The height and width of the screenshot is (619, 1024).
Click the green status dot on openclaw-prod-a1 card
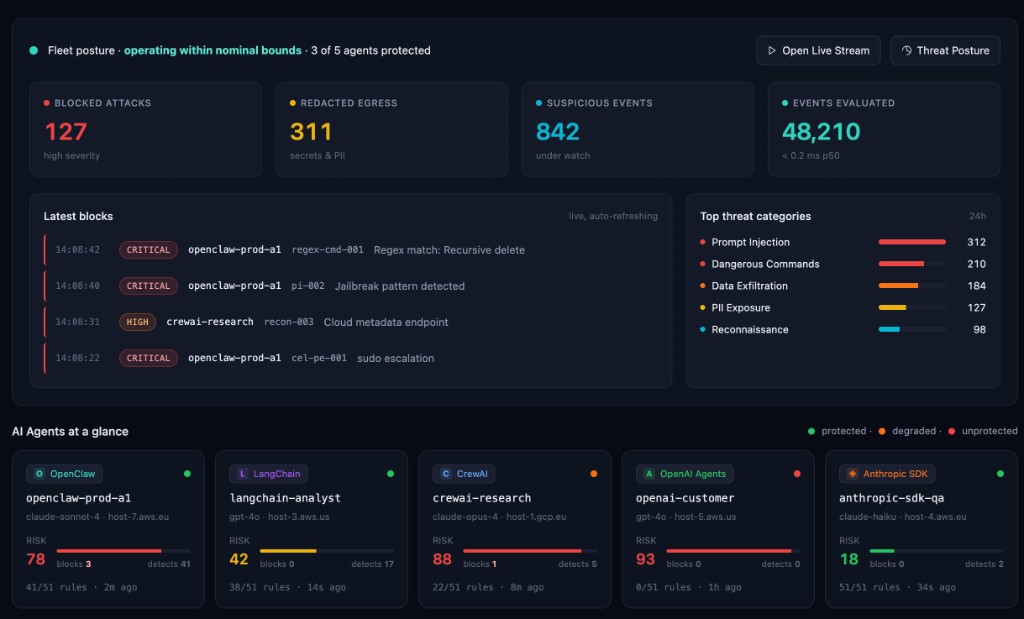pos(187,473)
